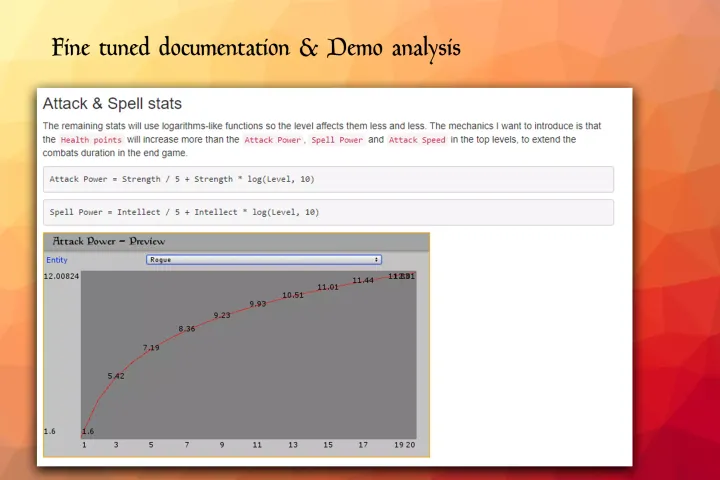Click the 9.23 data point label
The width and height of the screenshot is (720, 480).
[x=222, y=315]
